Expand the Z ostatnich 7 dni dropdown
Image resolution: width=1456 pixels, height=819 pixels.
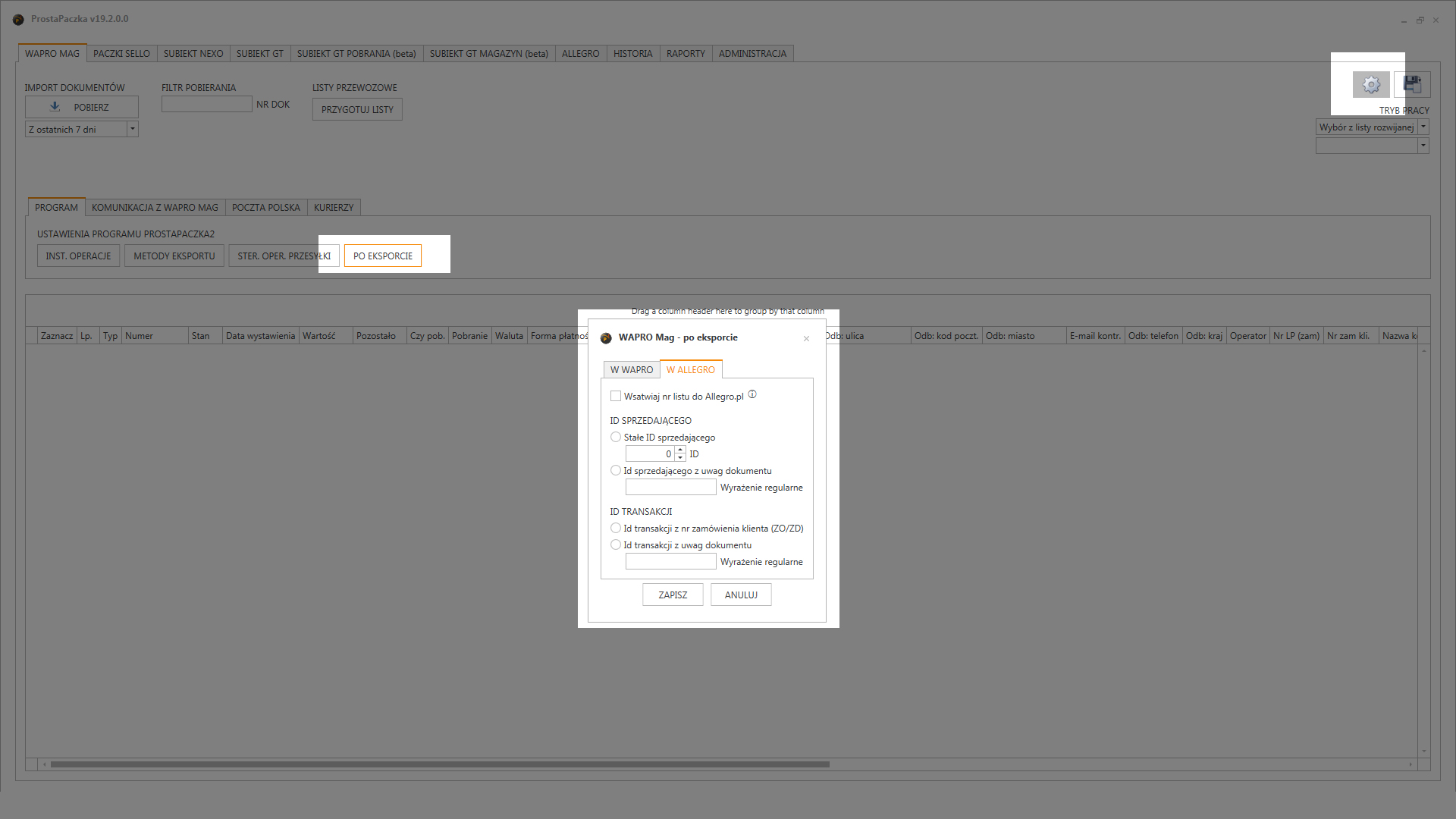pyautogui.click(x=133, y=129)
